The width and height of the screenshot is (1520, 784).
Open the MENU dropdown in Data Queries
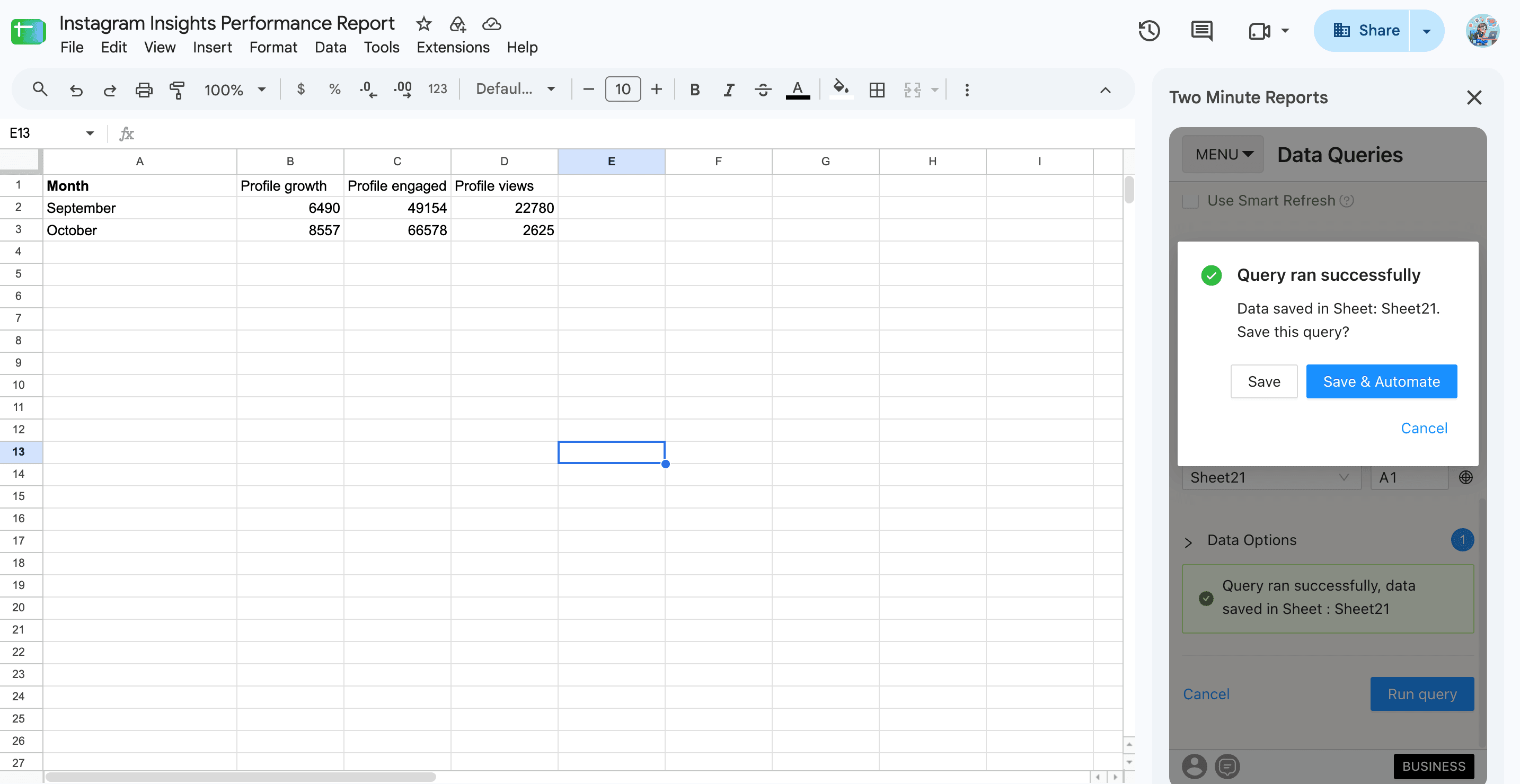[1223, 155]
